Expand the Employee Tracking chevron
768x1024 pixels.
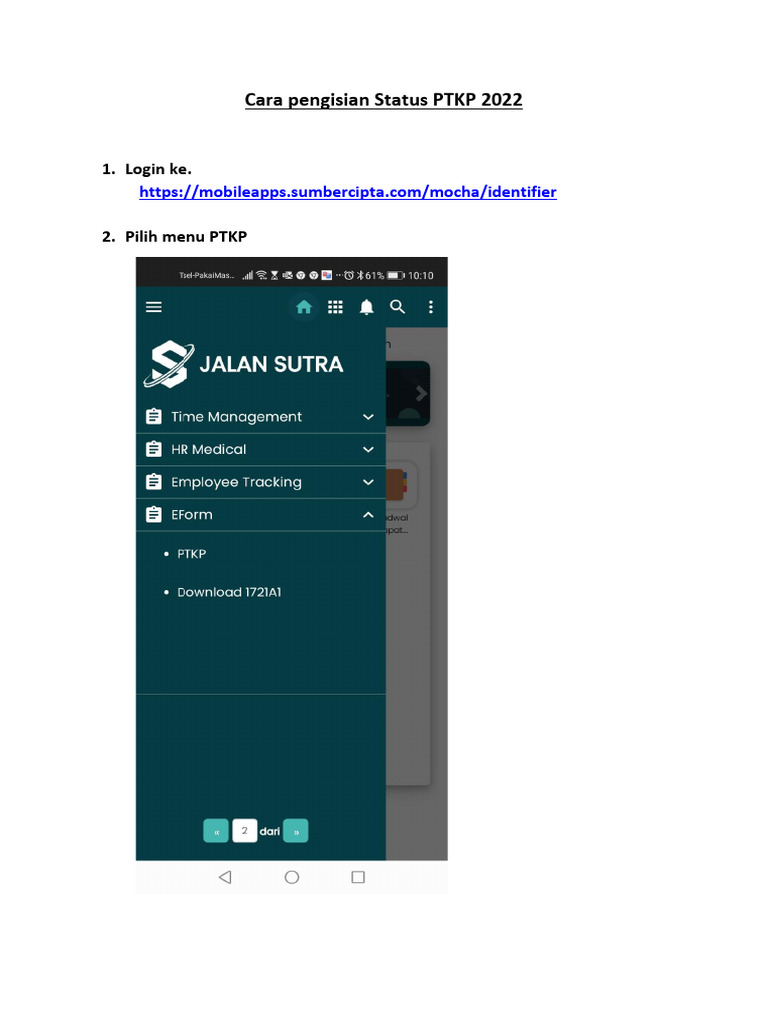(368, 482)
